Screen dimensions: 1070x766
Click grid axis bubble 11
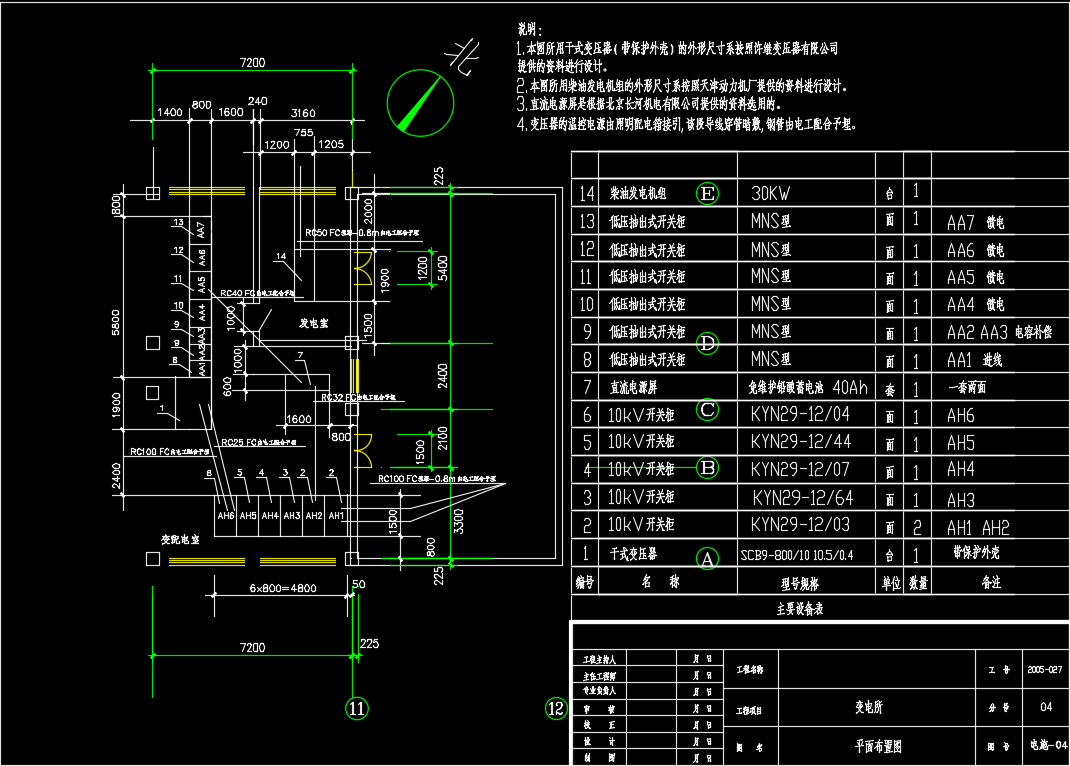[357, 708]
